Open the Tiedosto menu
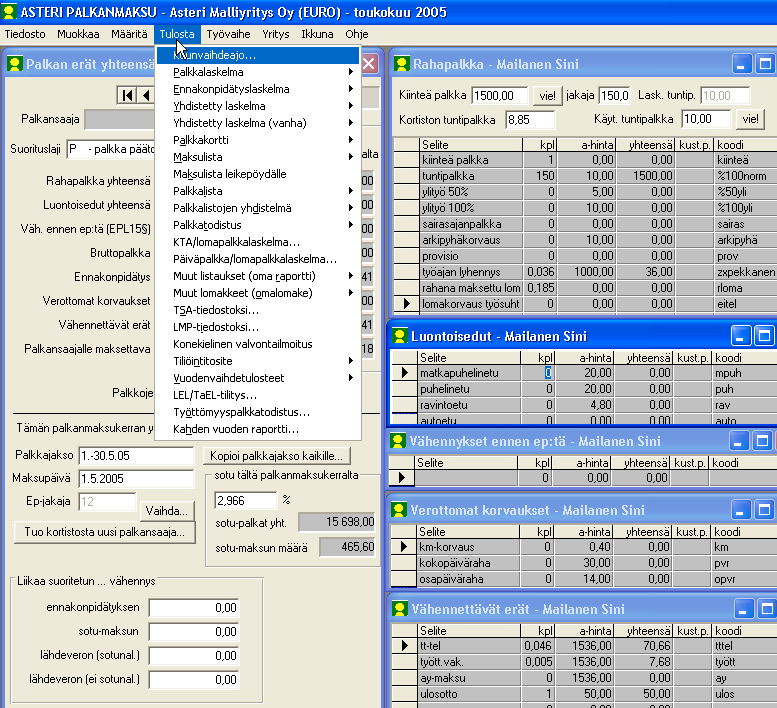Viewport: 777px width, 708px height. [x=25, y=34]
